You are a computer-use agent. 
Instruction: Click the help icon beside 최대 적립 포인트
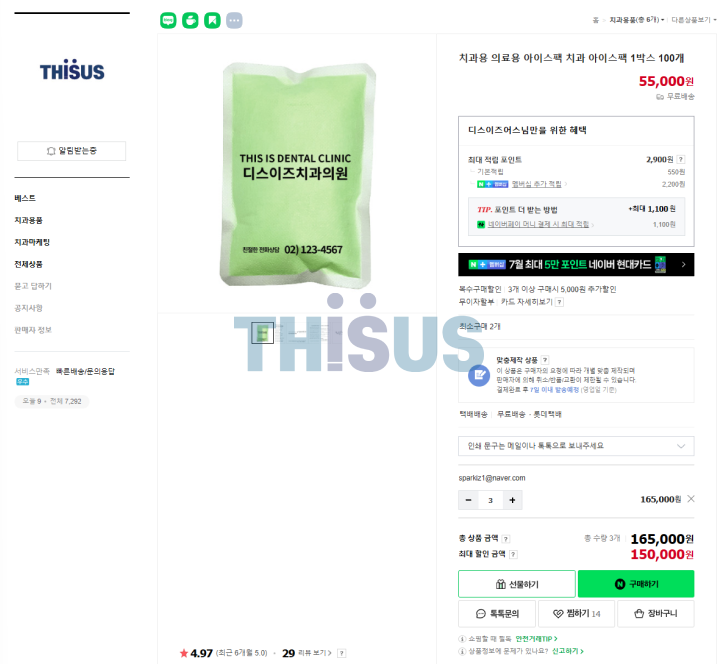click(x=681, y=159)
